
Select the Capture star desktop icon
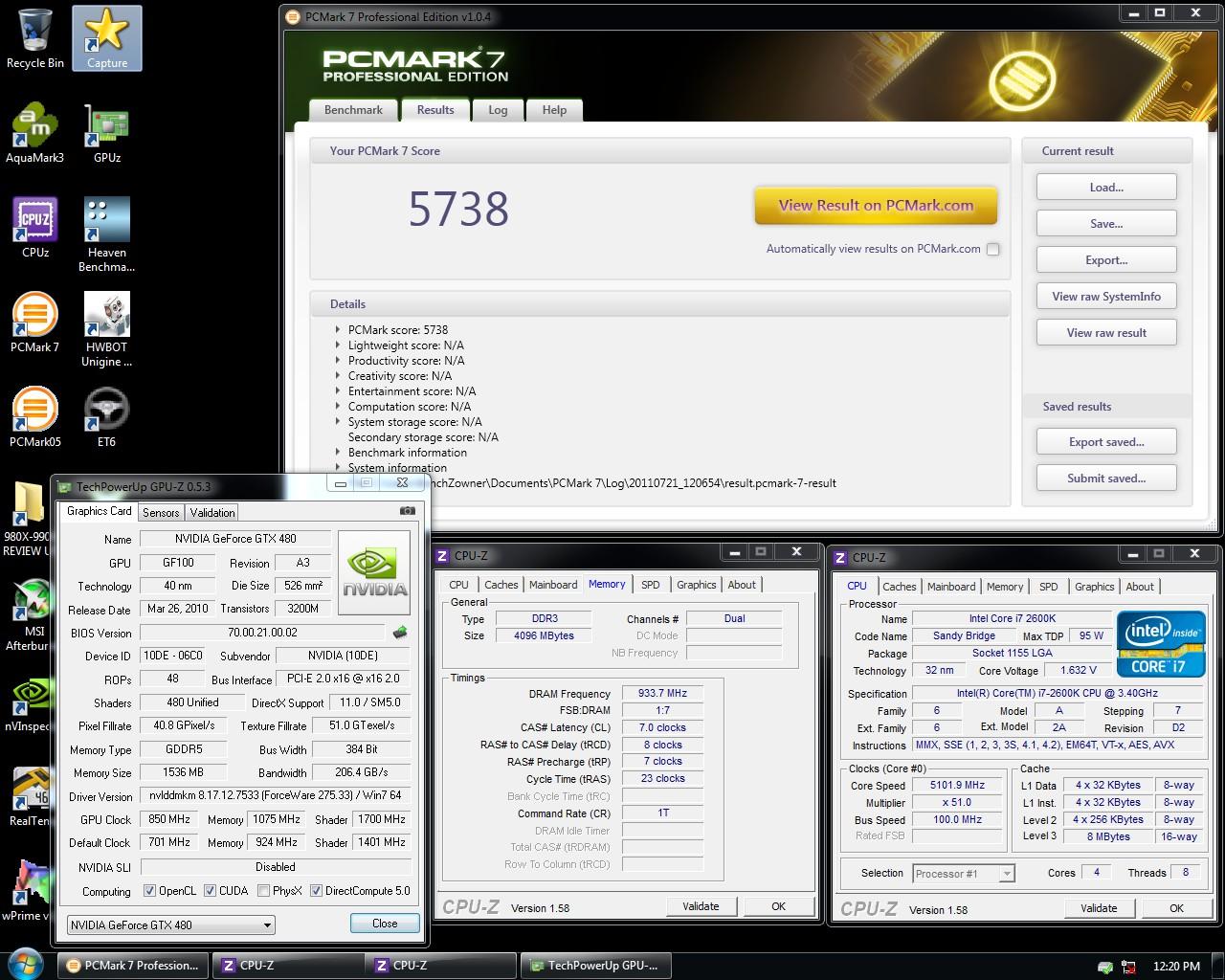point(107,38)
